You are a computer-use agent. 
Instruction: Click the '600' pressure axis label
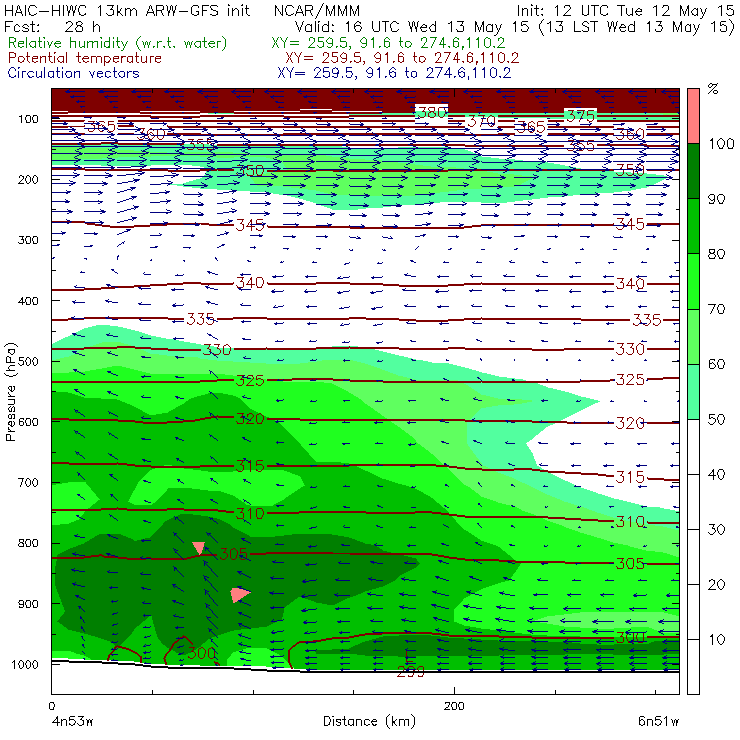(x=28, y=422)
